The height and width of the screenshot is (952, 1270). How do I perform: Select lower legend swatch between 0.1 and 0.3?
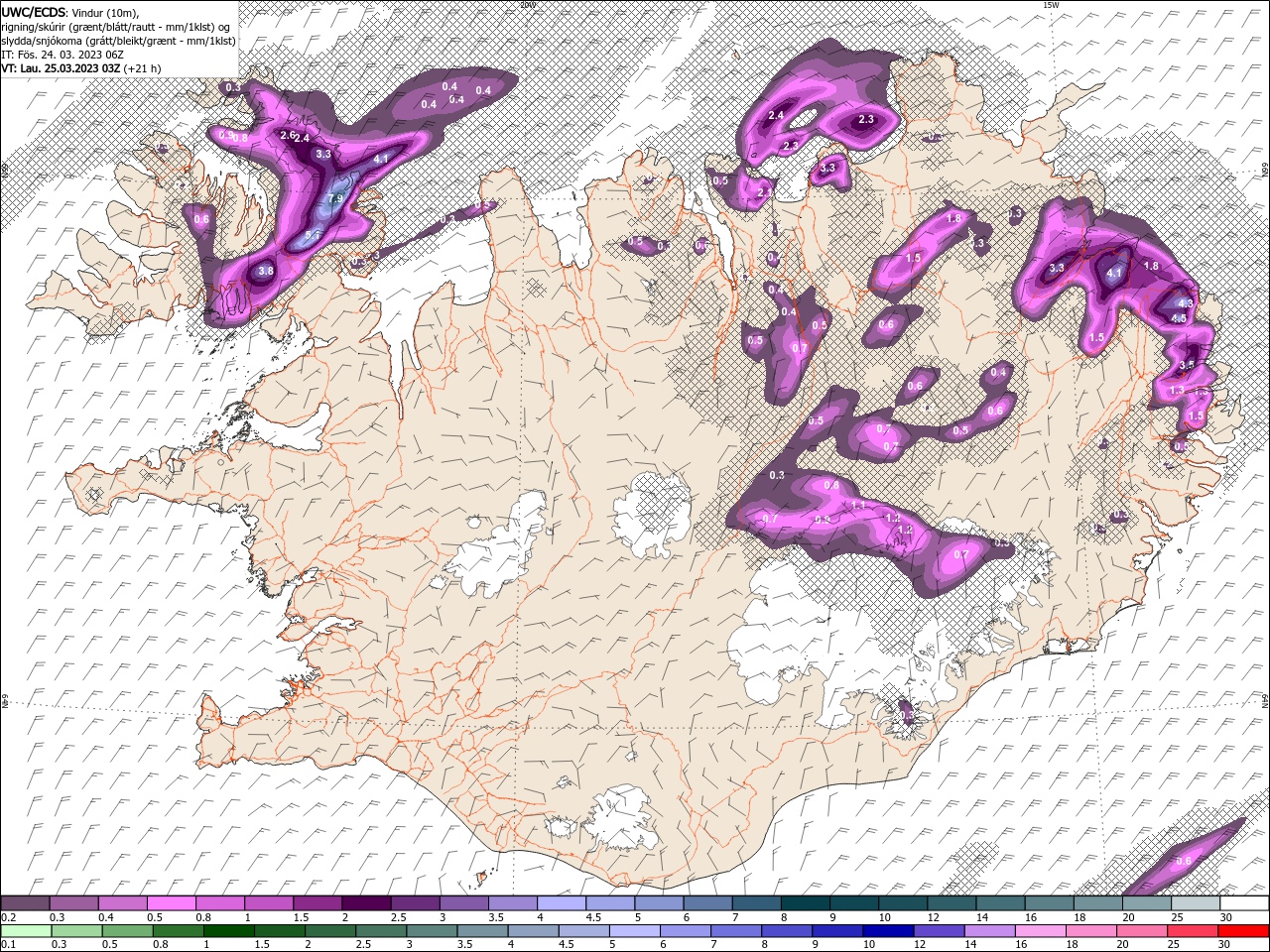(x=26, y=931)
